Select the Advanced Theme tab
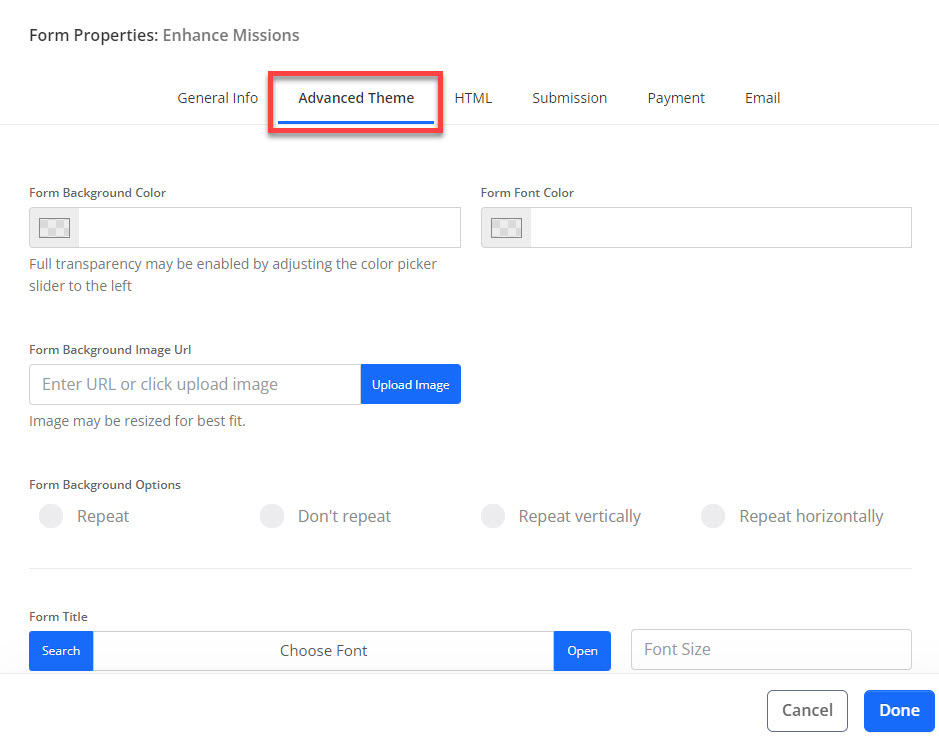939x747 pixels. 356,98
